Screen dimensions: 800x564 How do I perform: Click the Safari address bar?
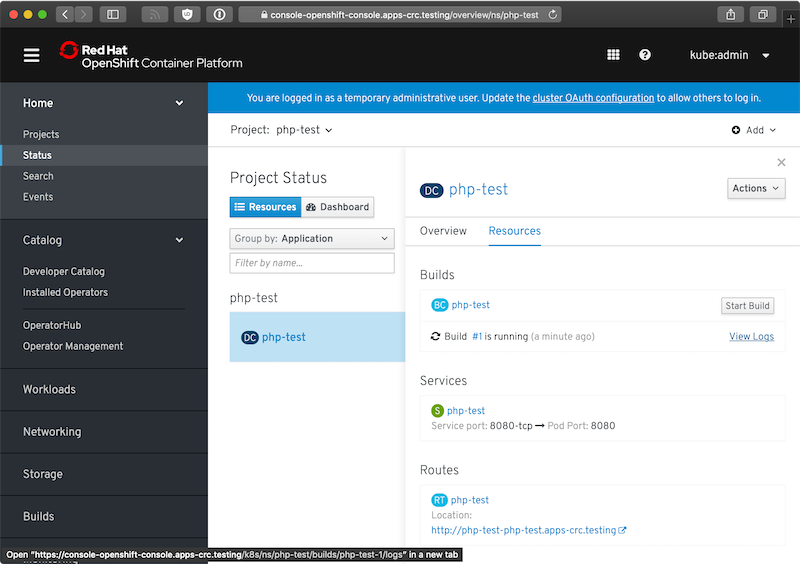pos(400,15)
